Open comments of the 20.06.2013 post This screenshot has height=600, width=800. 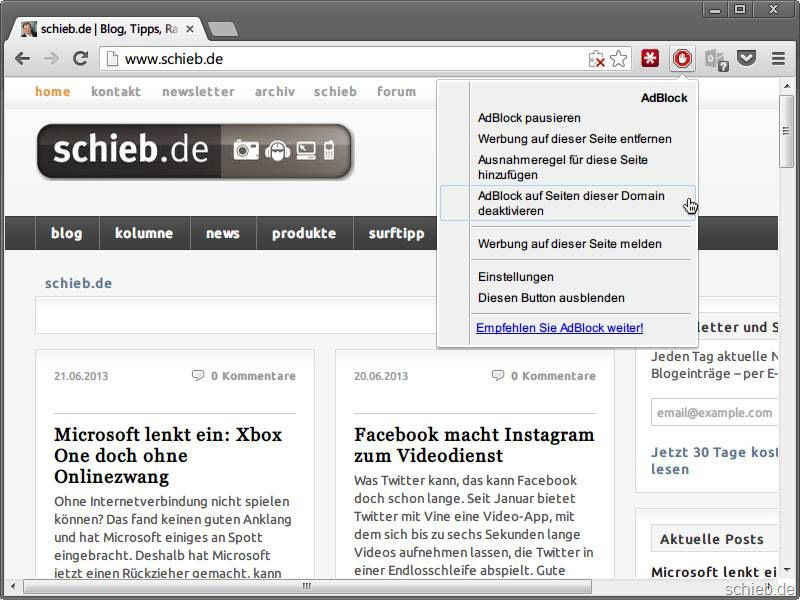(554, 376)
